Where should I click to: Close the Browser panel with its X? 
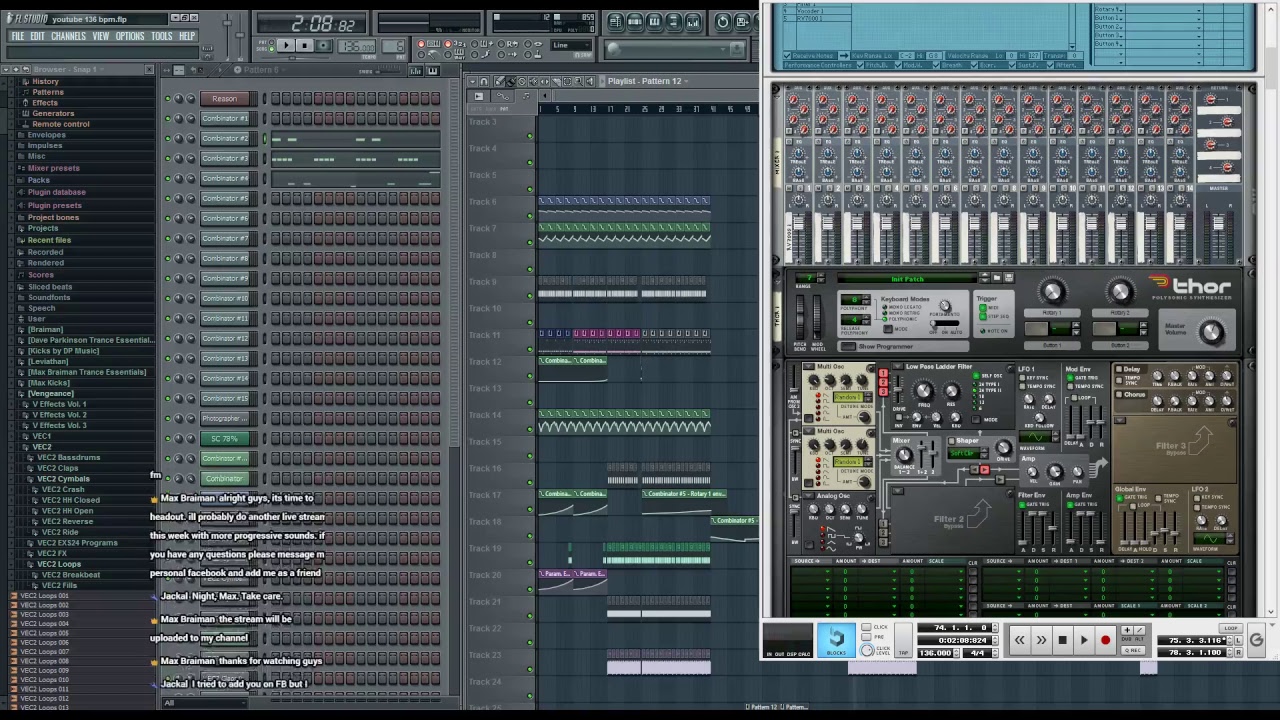(x=149, y=69)
